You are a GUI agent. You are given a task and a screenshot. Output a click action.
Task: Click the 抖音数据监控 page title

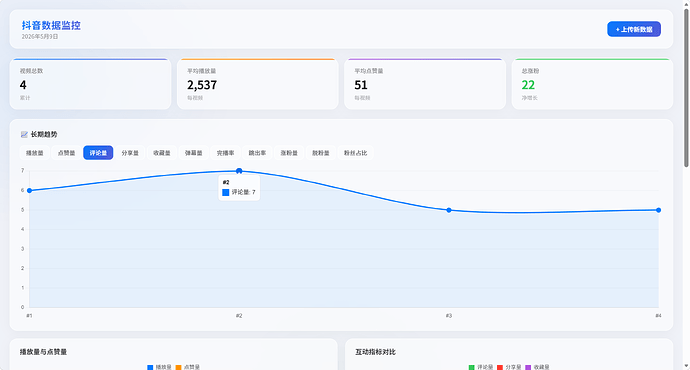51,26
